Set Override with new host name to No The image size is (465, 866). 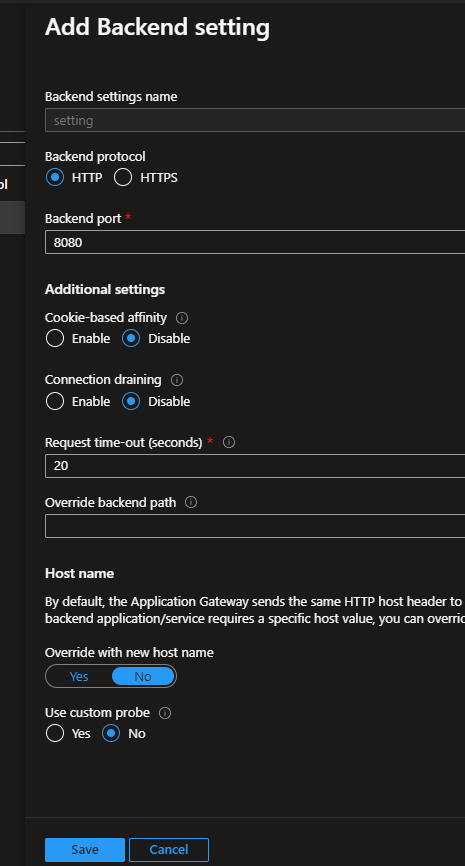point(143,677)
